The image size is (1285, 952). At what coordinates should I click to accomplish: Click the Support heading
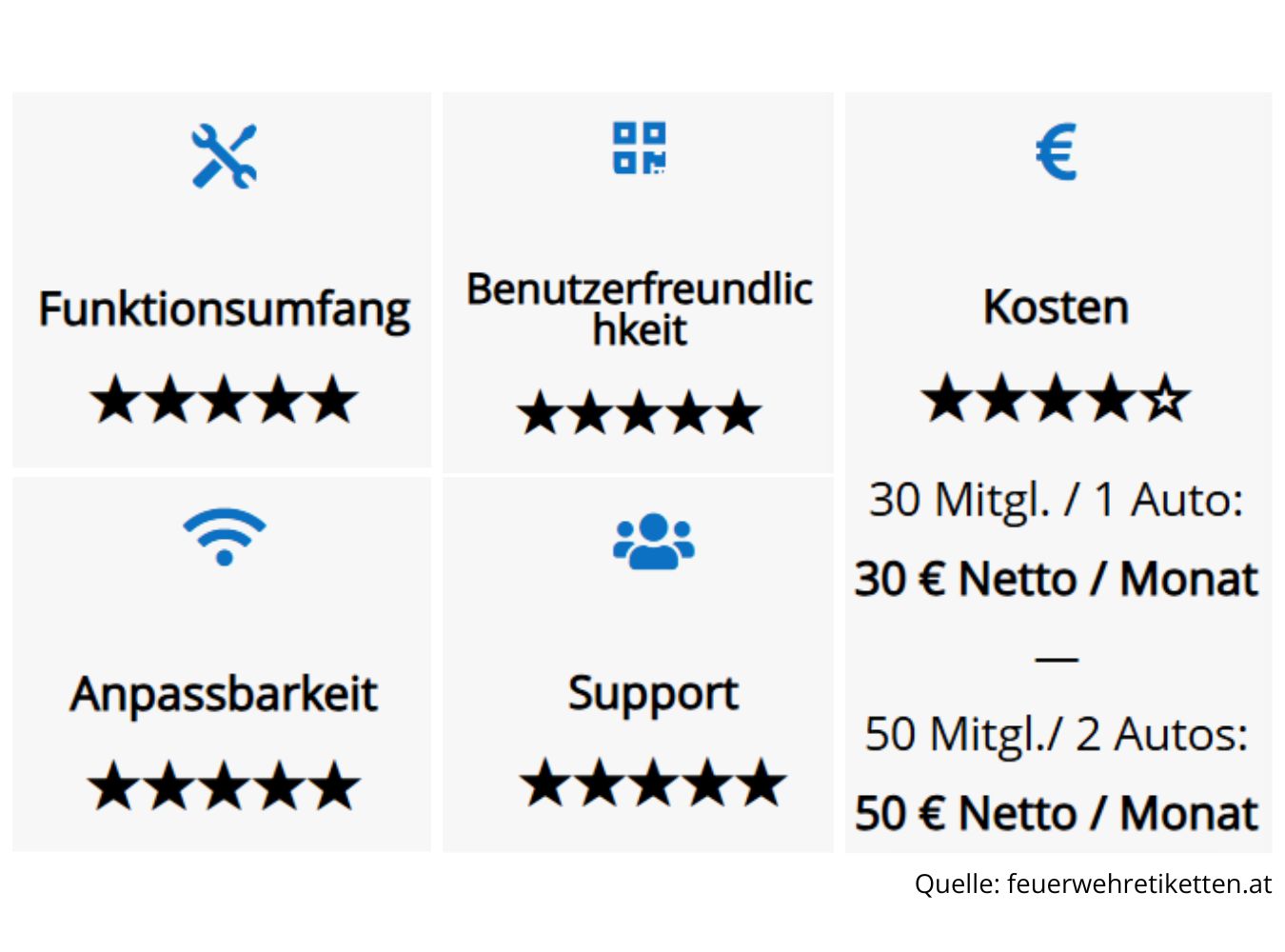[x=653, y=693]
